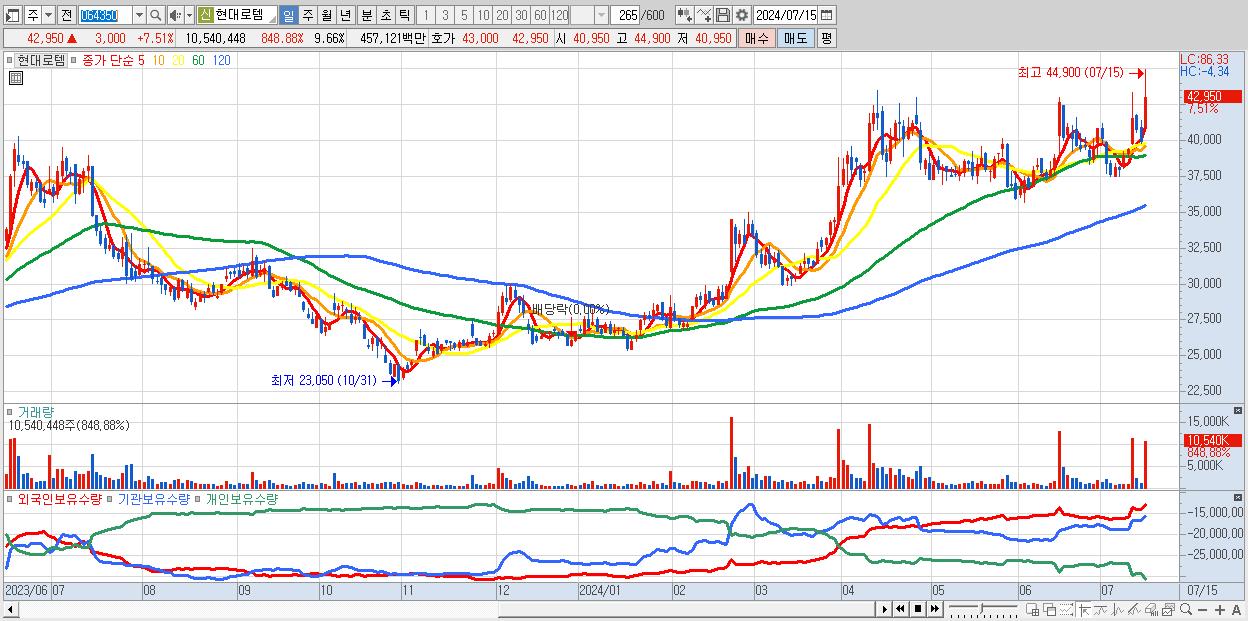Select the 3 interval button
1248x621 pixels.
click(445, 15)
